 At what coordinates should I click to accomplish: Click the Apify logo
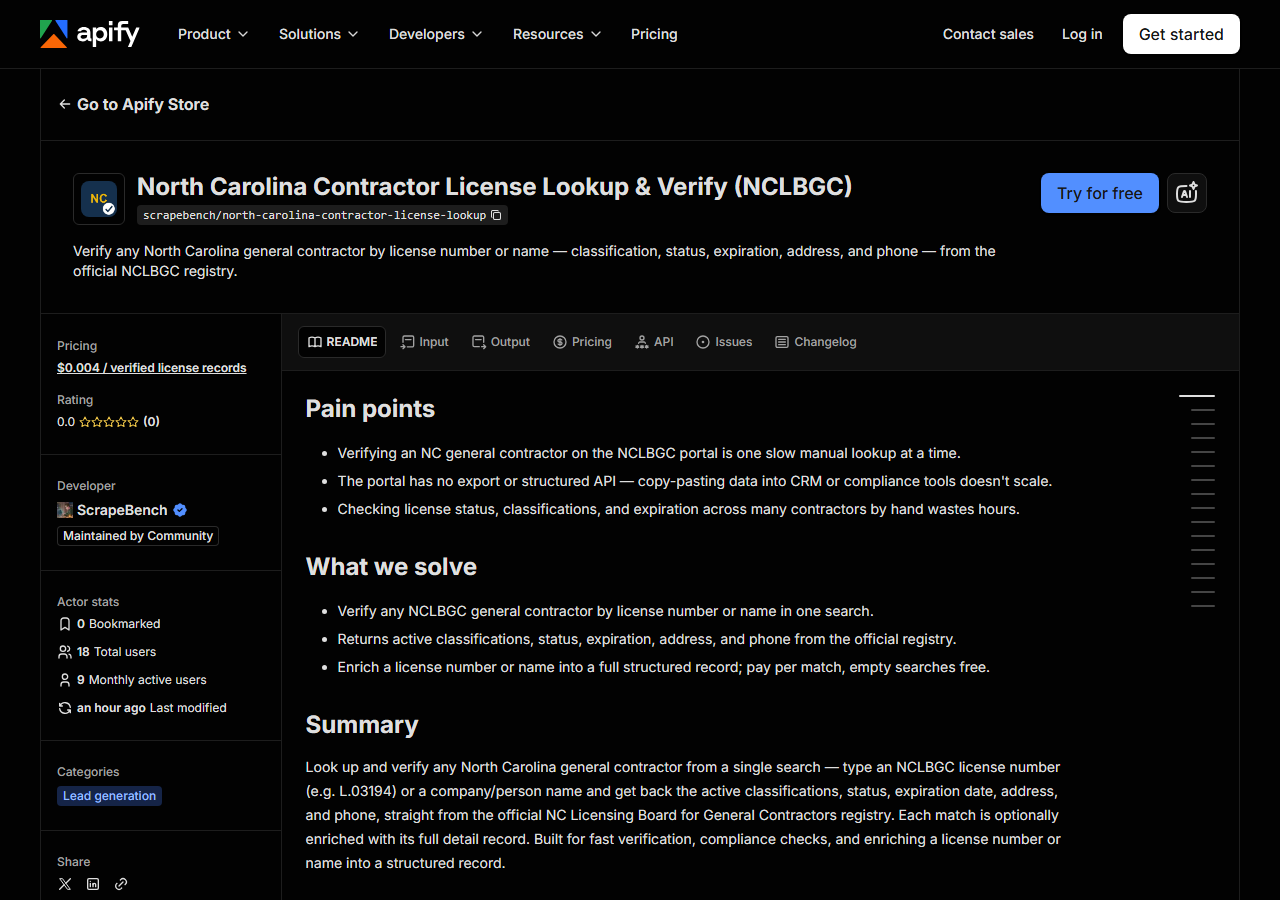89,34
